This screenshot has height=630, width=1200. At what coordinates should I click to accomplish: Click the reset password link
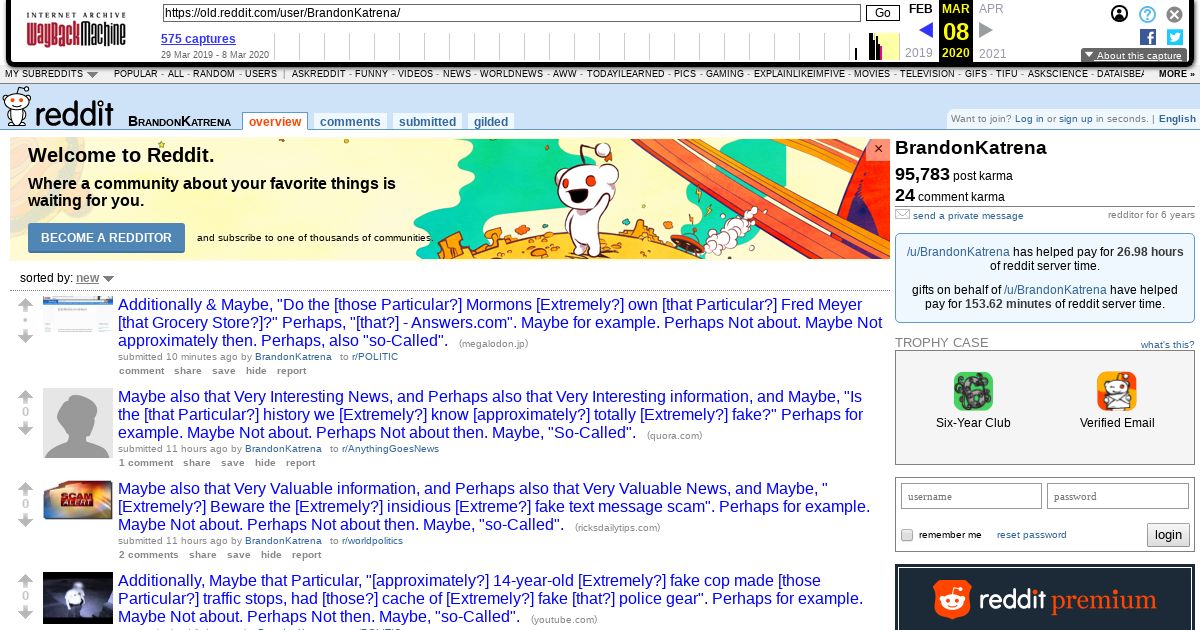1031,535
